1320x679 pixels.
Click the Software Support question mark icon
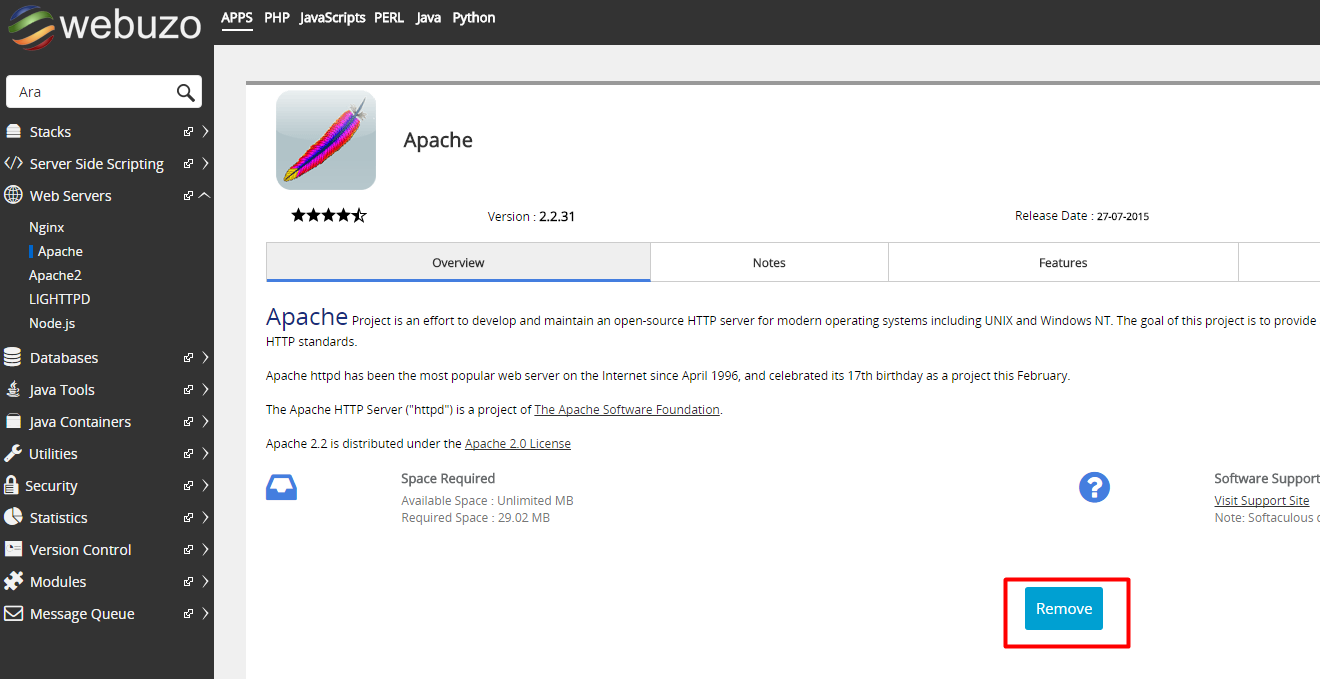[x=1095, y=487]
